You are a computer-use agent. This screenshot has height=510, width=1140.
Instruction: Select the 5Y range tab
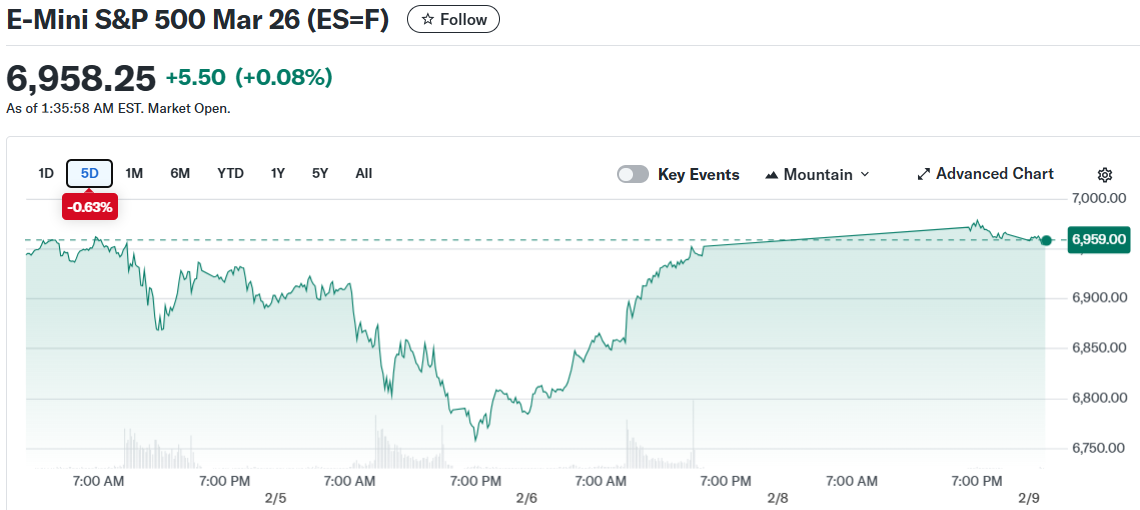[x=320, y=173]
